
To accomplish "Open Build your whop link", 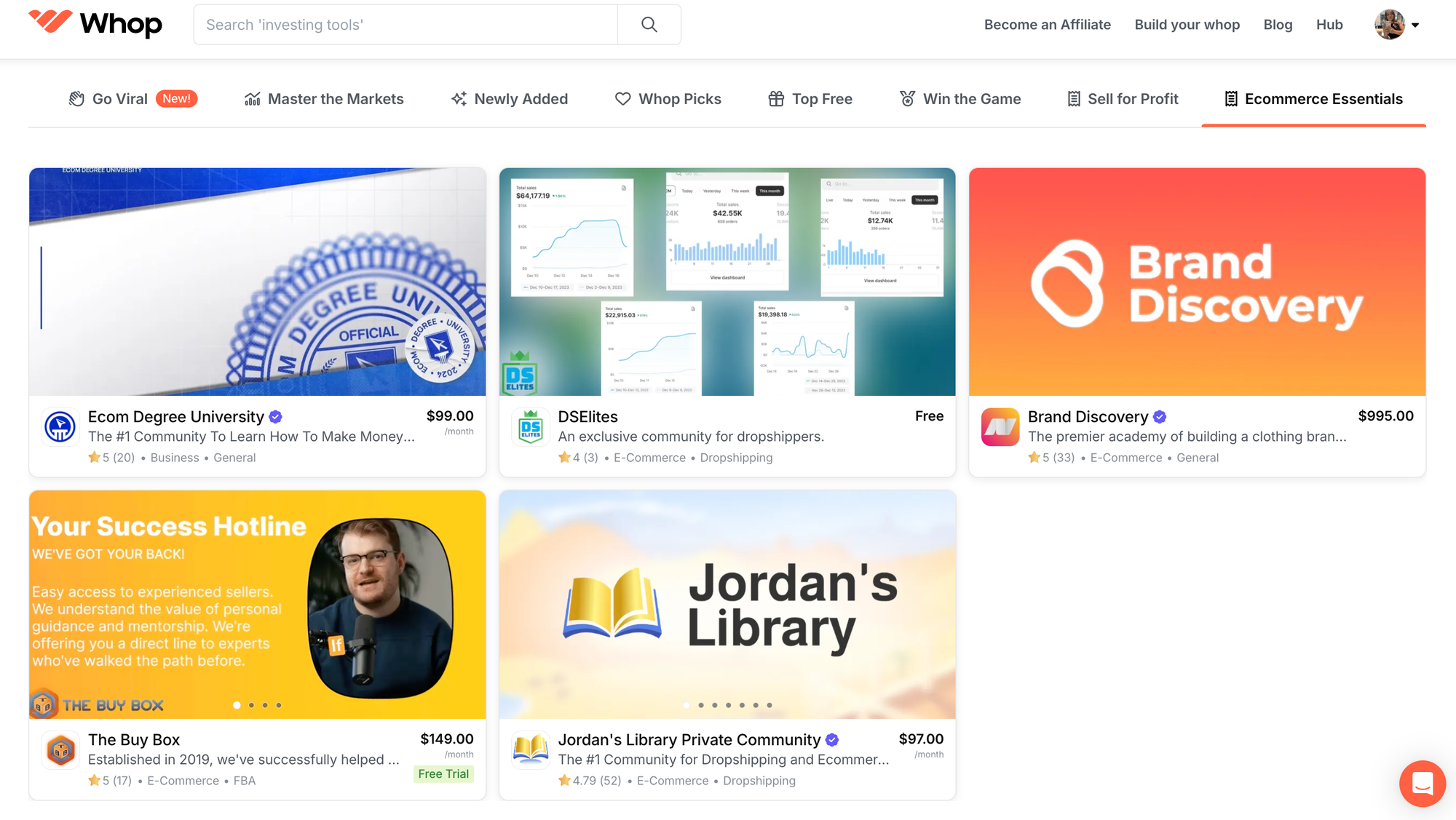I will 1187,25.
